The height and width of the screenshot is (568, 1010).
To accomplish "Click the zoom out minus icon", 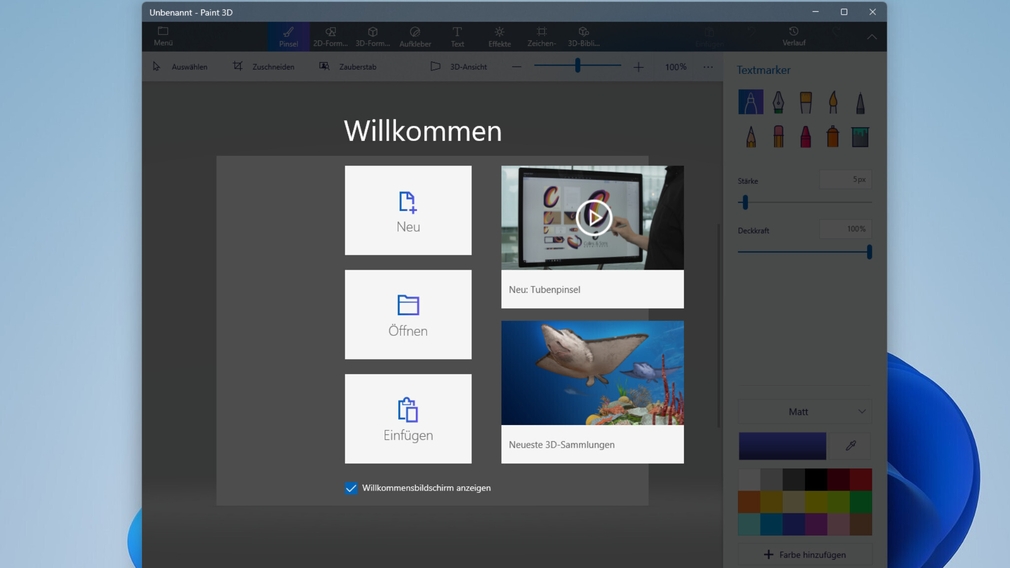I will [517, 66].
